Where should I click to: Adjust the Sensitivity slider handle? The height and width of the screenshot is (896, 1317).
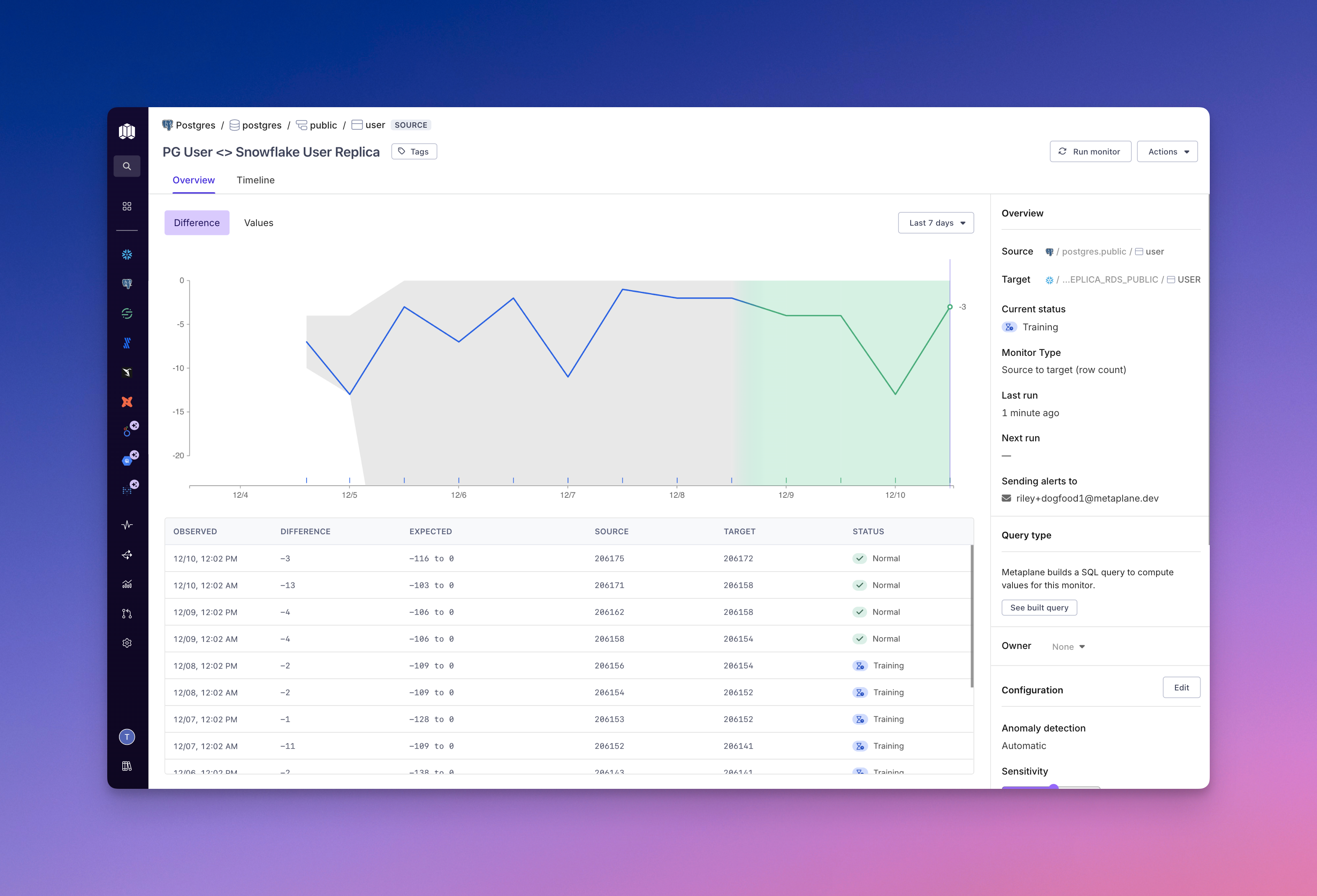(x=1054, y=787)
